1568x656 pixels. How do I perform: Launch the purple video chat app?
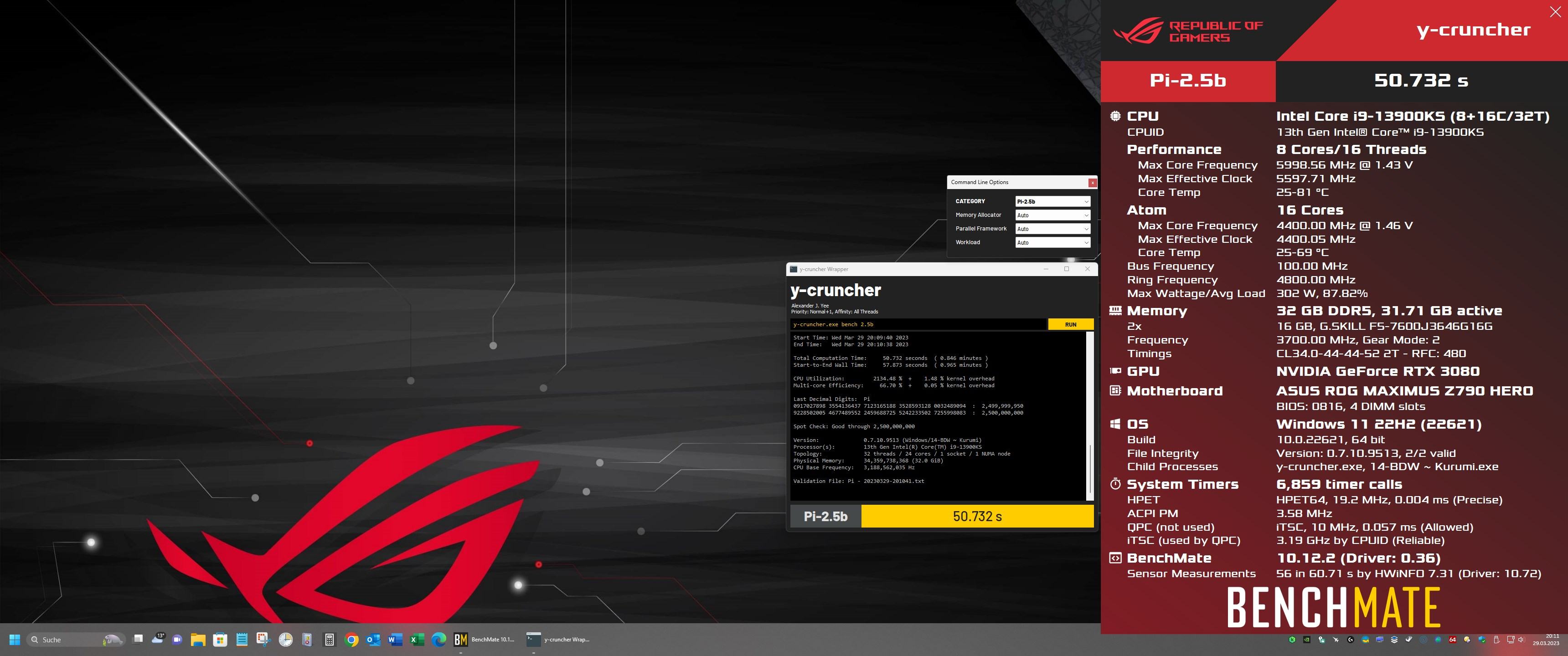pos(178,640)
